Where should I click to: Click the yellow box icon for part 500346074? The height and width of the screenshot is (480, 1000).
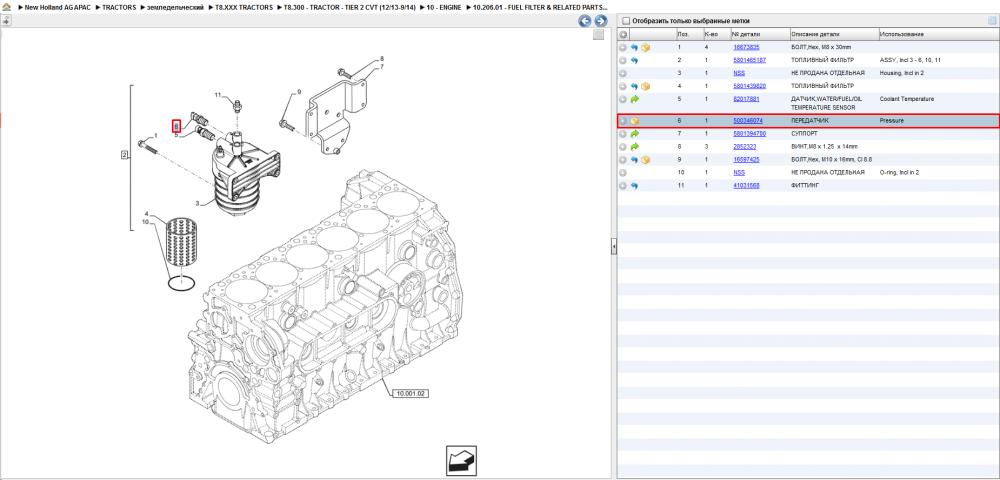click(x=635, y=120)
